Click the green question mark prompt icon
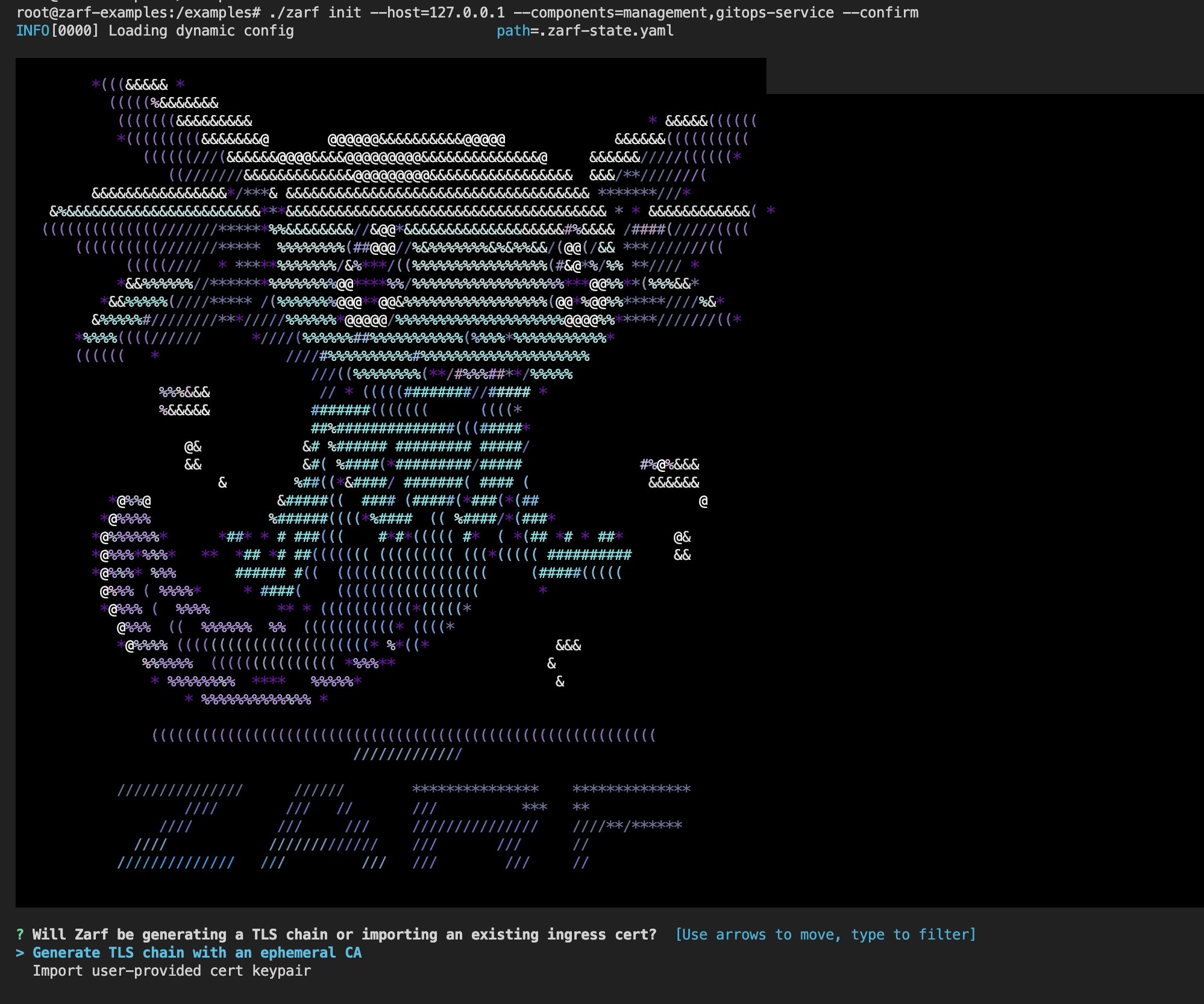 pos(20,935)
